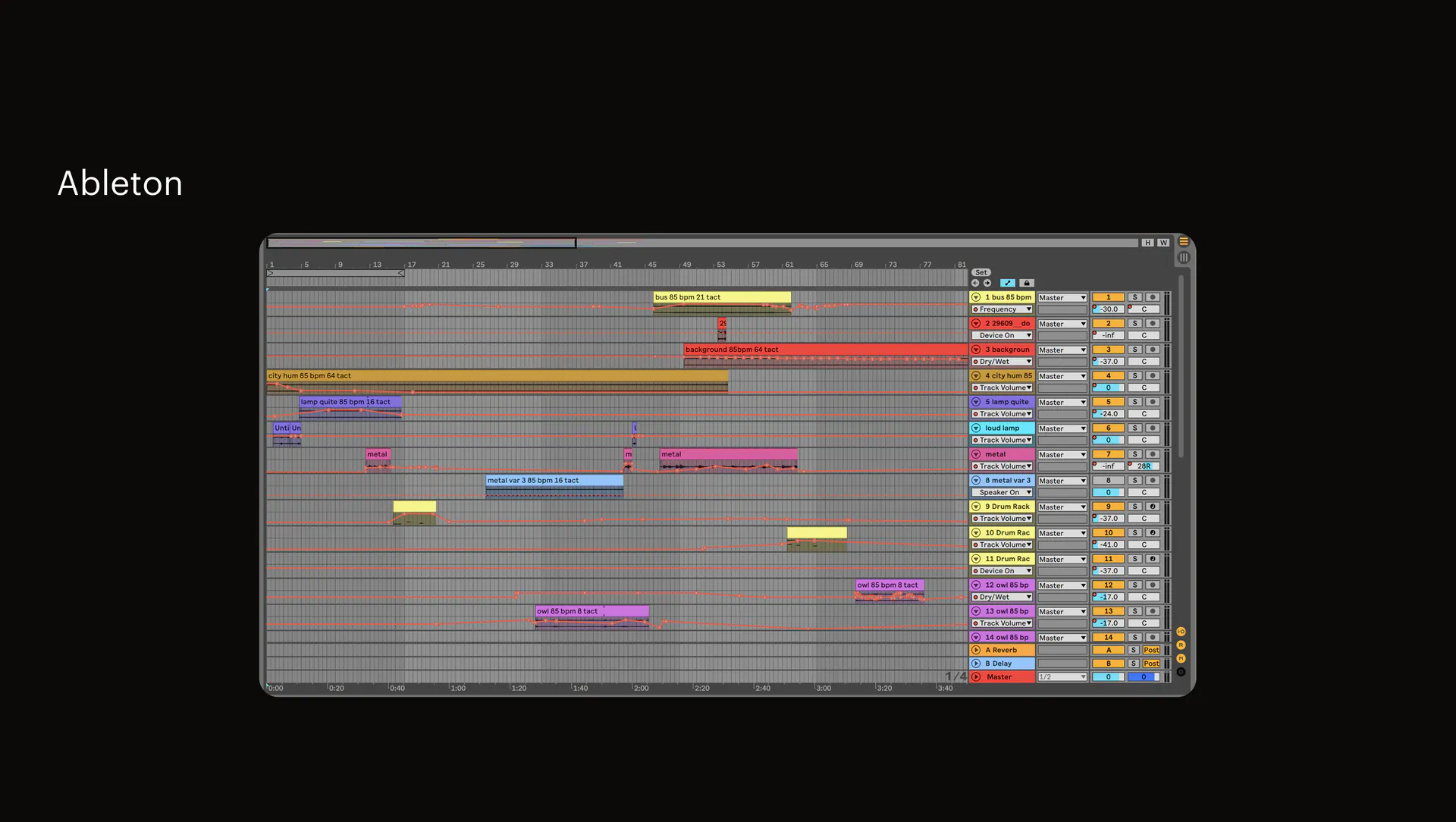Click the arrangement overview bar at top
Screen dimensions: 1456x822
click(702, 243)
